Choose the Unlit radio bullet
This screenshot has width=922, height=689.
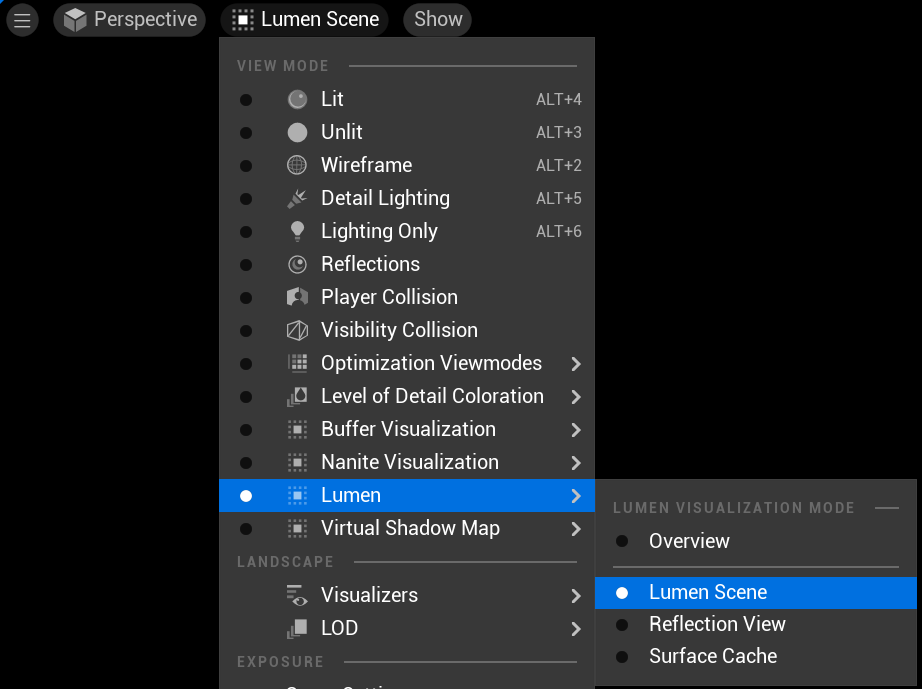246,132
